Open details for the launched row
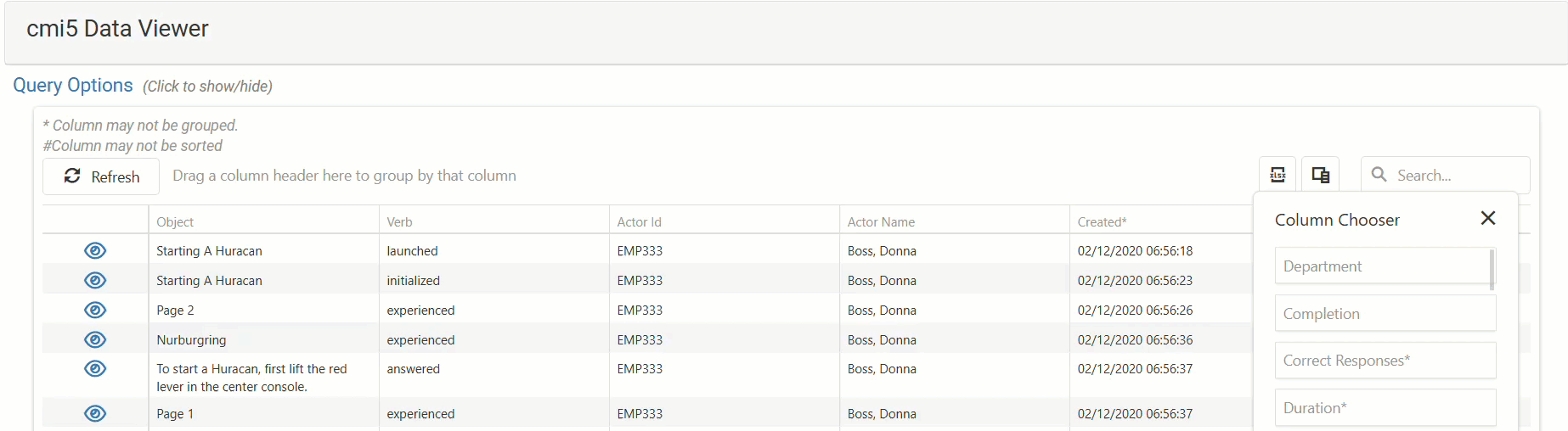The width and height of the screenshot is (1568, 431). [95, 250]
